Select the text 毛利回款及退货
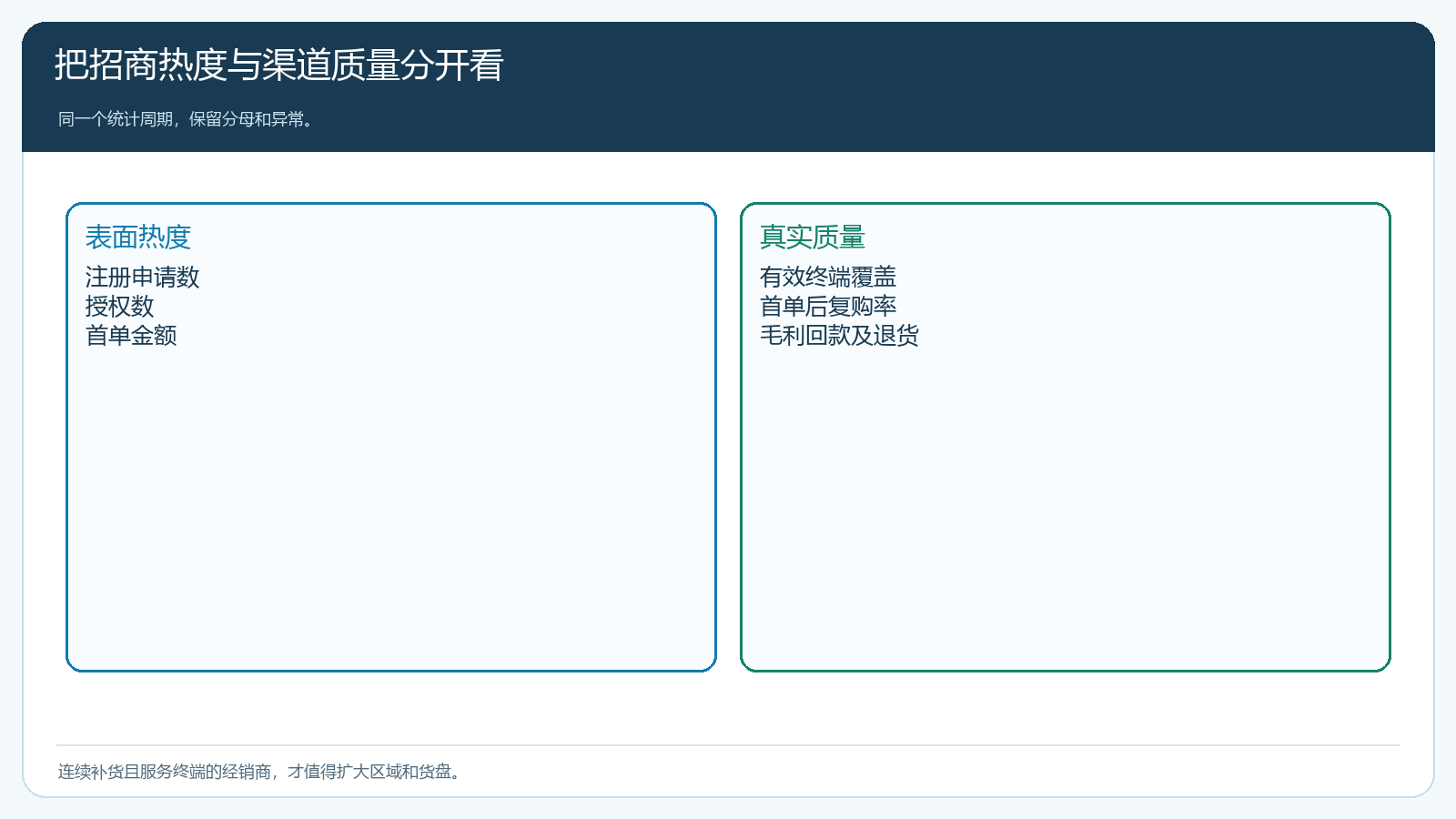This screenshot has height=819, width=1456. click(839, 335)
